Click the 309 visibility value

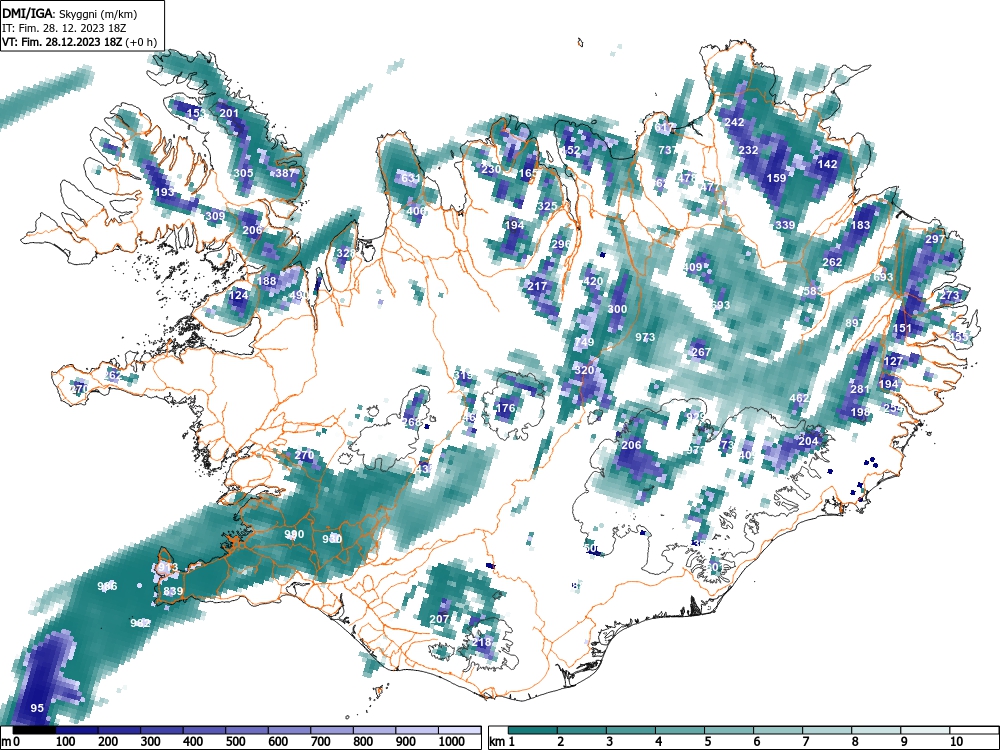coord(215,216)
